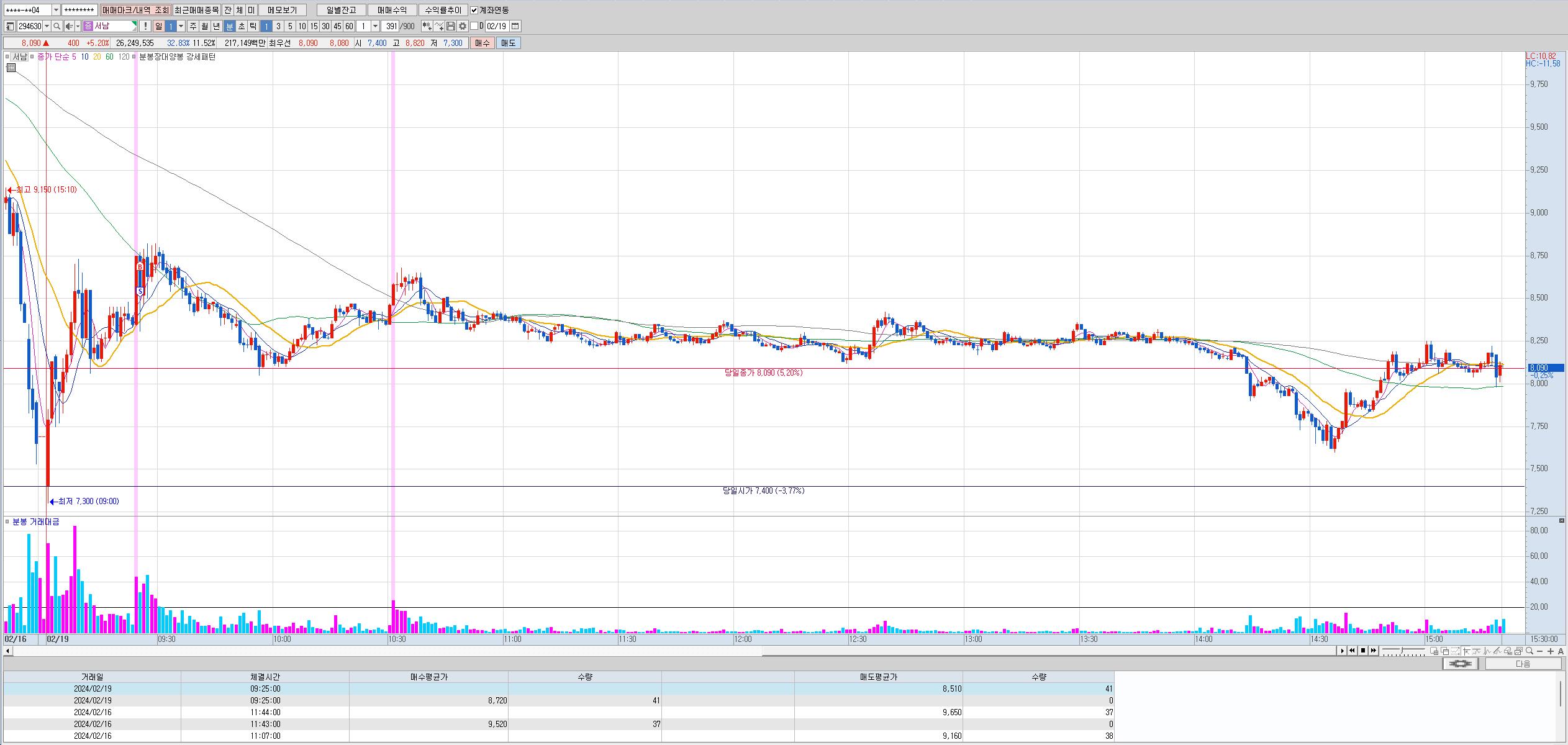Expand the account number dropdown
Image resolution: width=1568 pixels, height=745 pixels.
[x=56, y=10]
